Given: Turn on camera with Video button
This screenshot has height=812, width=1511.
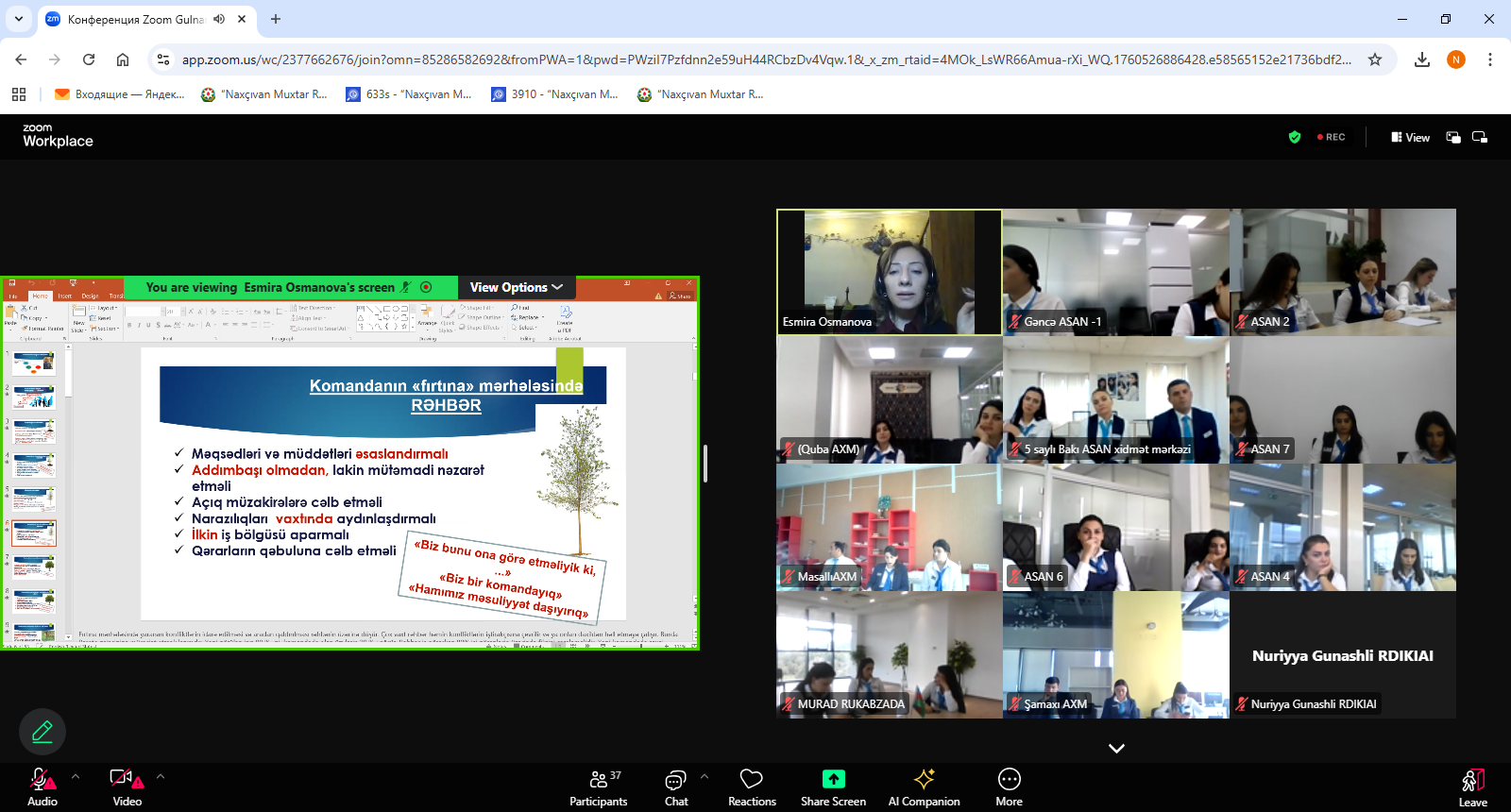Looking at the screenshot, I should 126,787.
